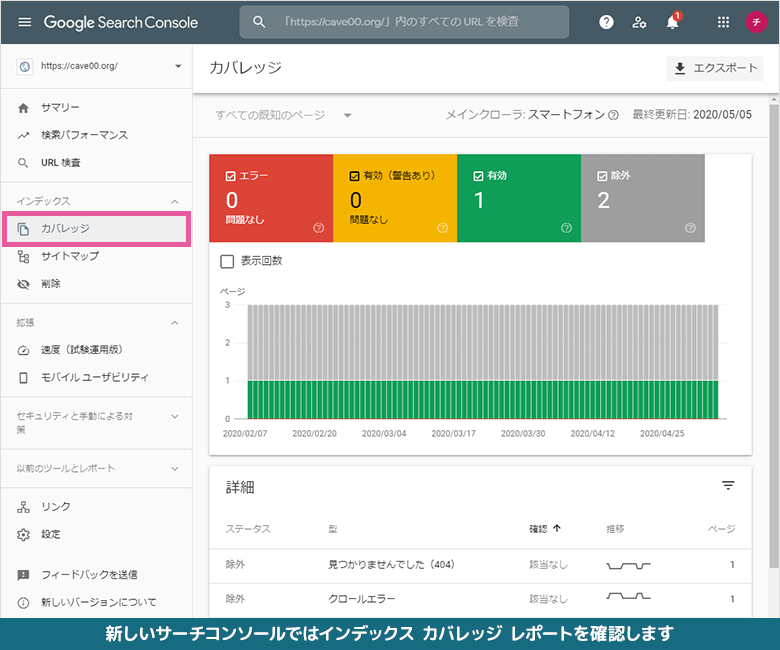The width and height of the screenshot is (780, 650).
Task: Open 速度（試験運用版） in sidebar
Action: click(x=97, y=350)
